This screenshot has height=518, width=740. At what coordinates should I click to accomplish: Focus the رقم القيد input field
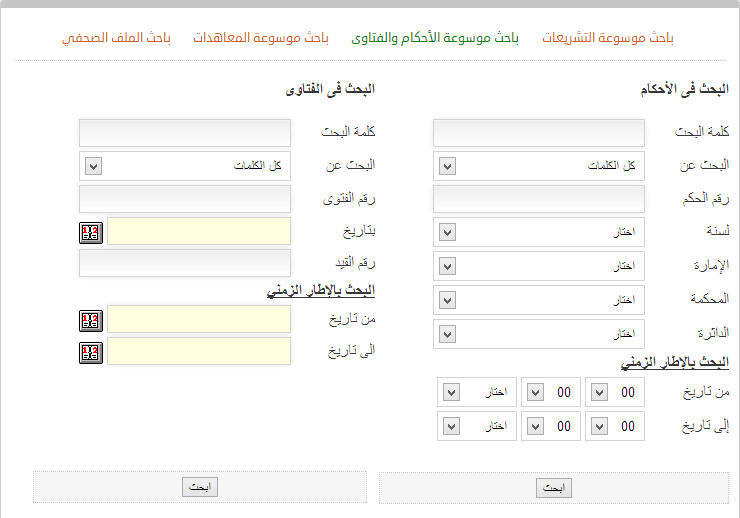coord(185,263)
